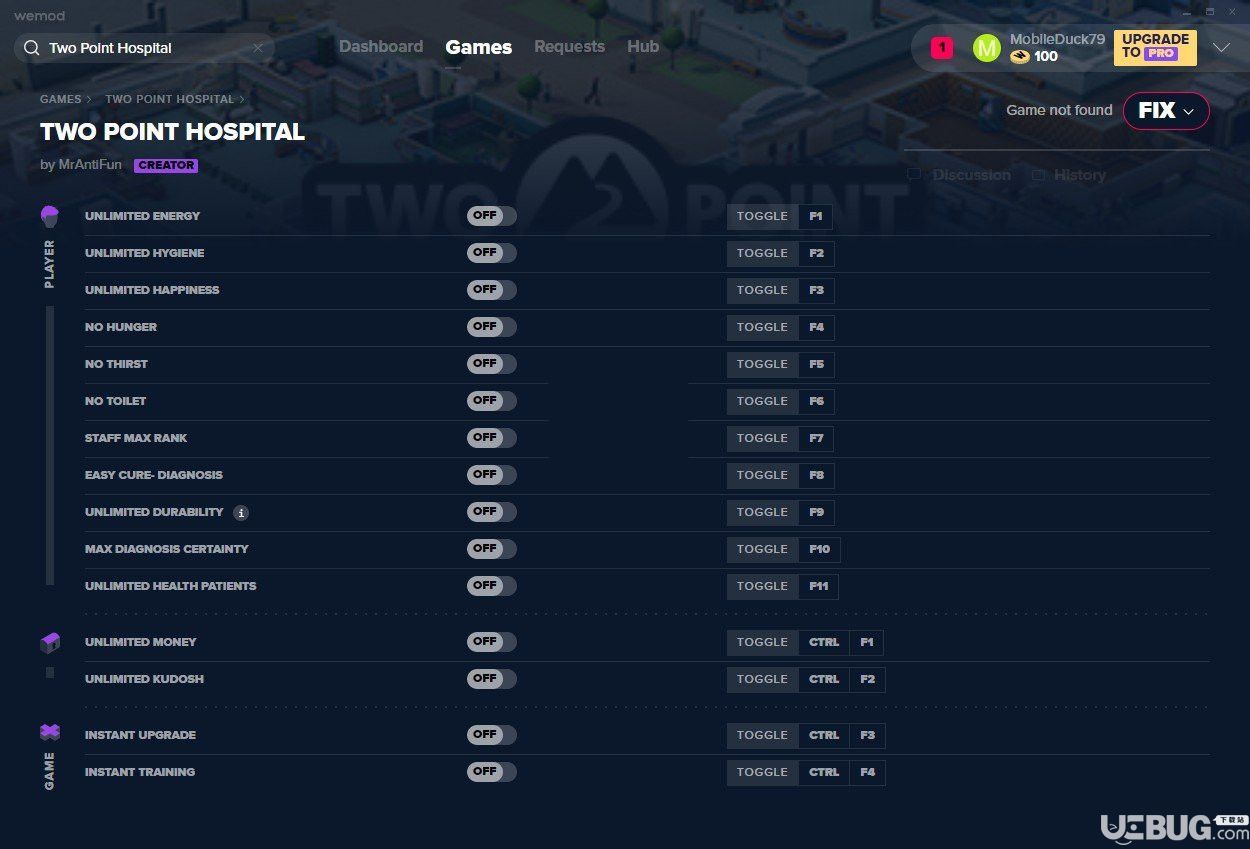Click TWO POINT HOSPITAL breadcrumb link

click(x=169, y=99)
